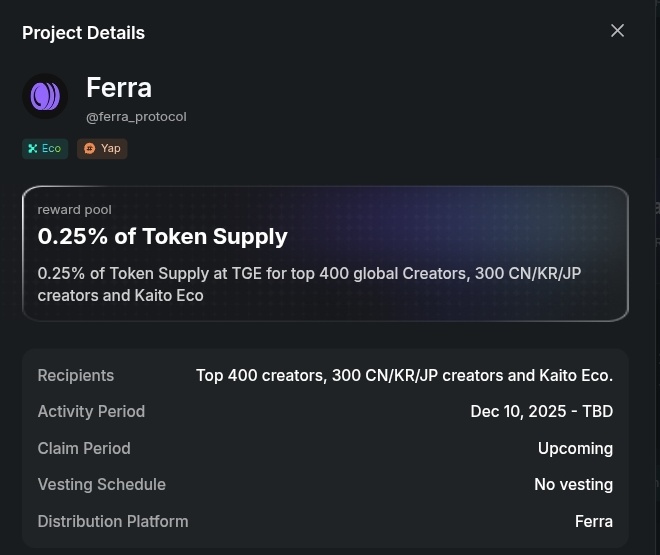Click the Distribution Platform label

113,521
